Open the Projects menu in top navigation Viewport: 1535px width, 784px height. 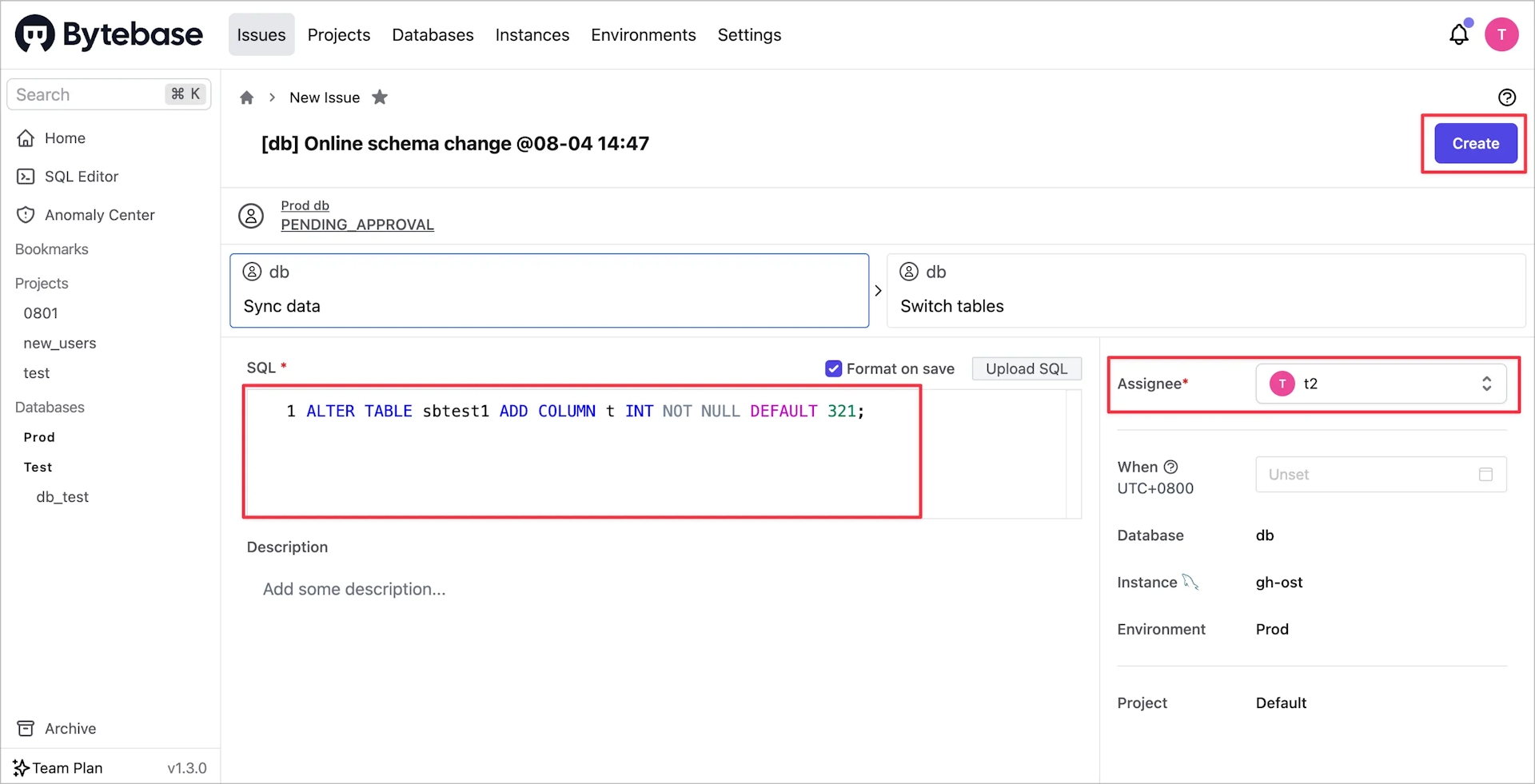tap(339, 35)
